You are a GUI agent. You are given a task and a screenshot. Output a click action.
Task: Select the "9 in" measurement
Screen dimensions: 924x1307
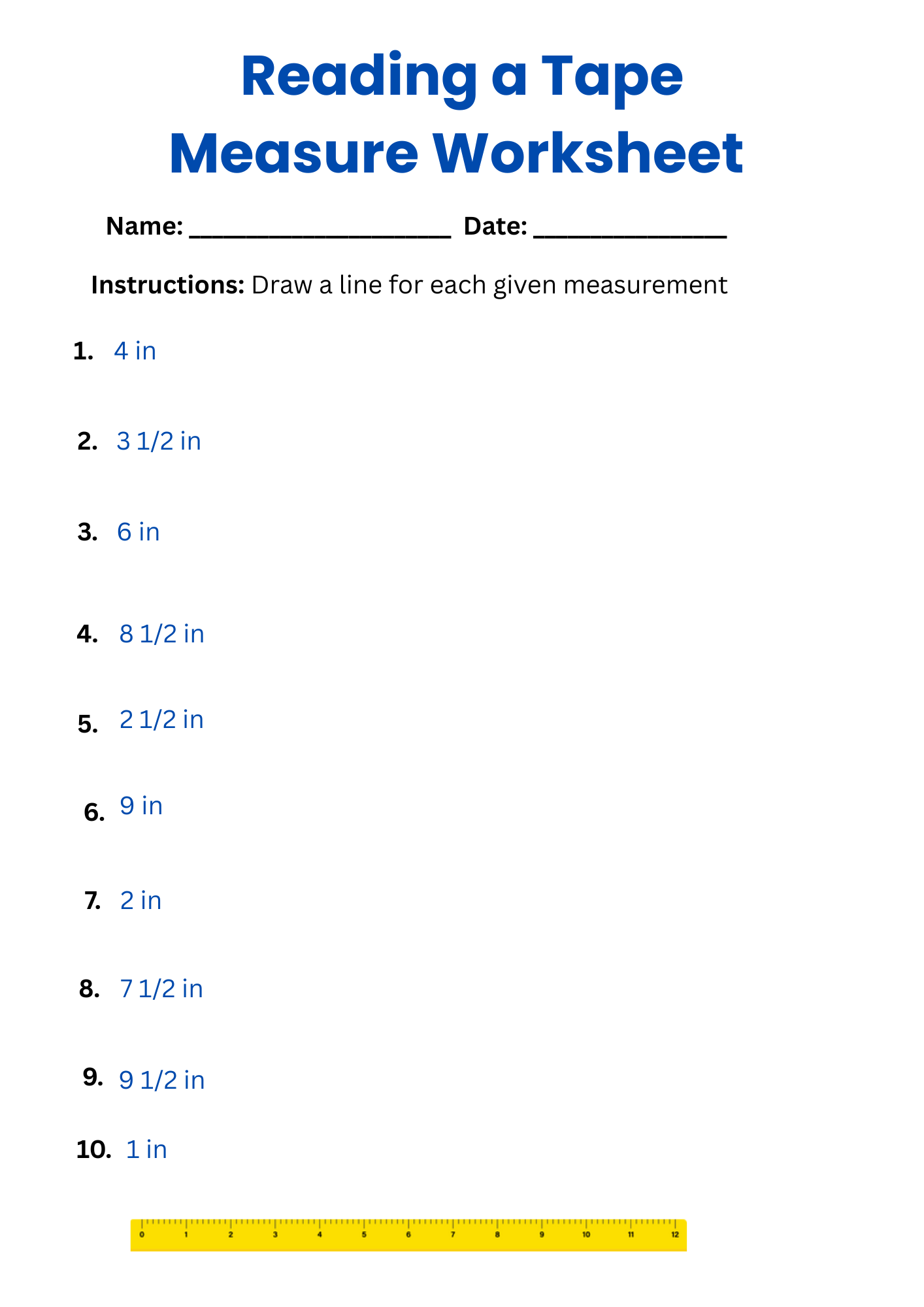coord(141,806)
